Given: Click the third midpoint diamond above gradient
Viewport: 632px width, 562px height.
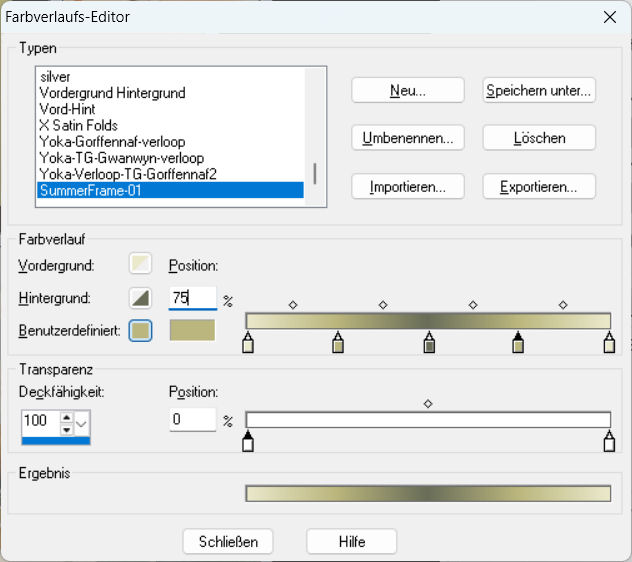Looking at the screenshot, I should [473, 305].
